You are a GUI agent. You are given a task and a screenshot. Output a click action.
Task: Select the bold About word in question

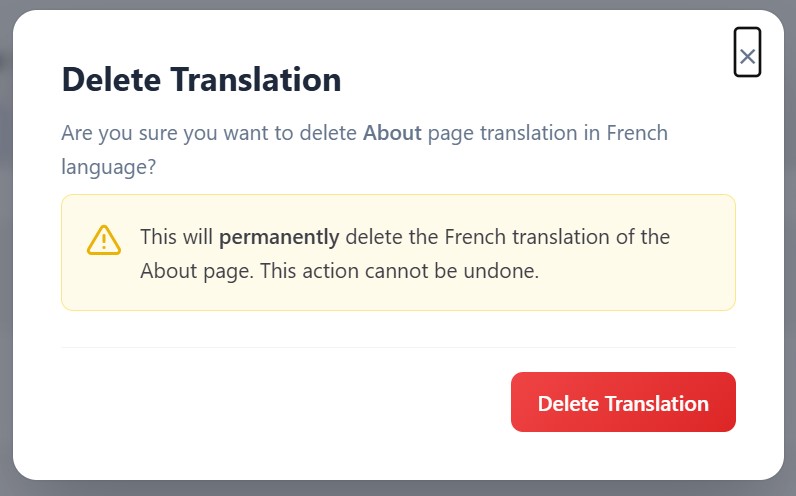(x=392, y=133)
